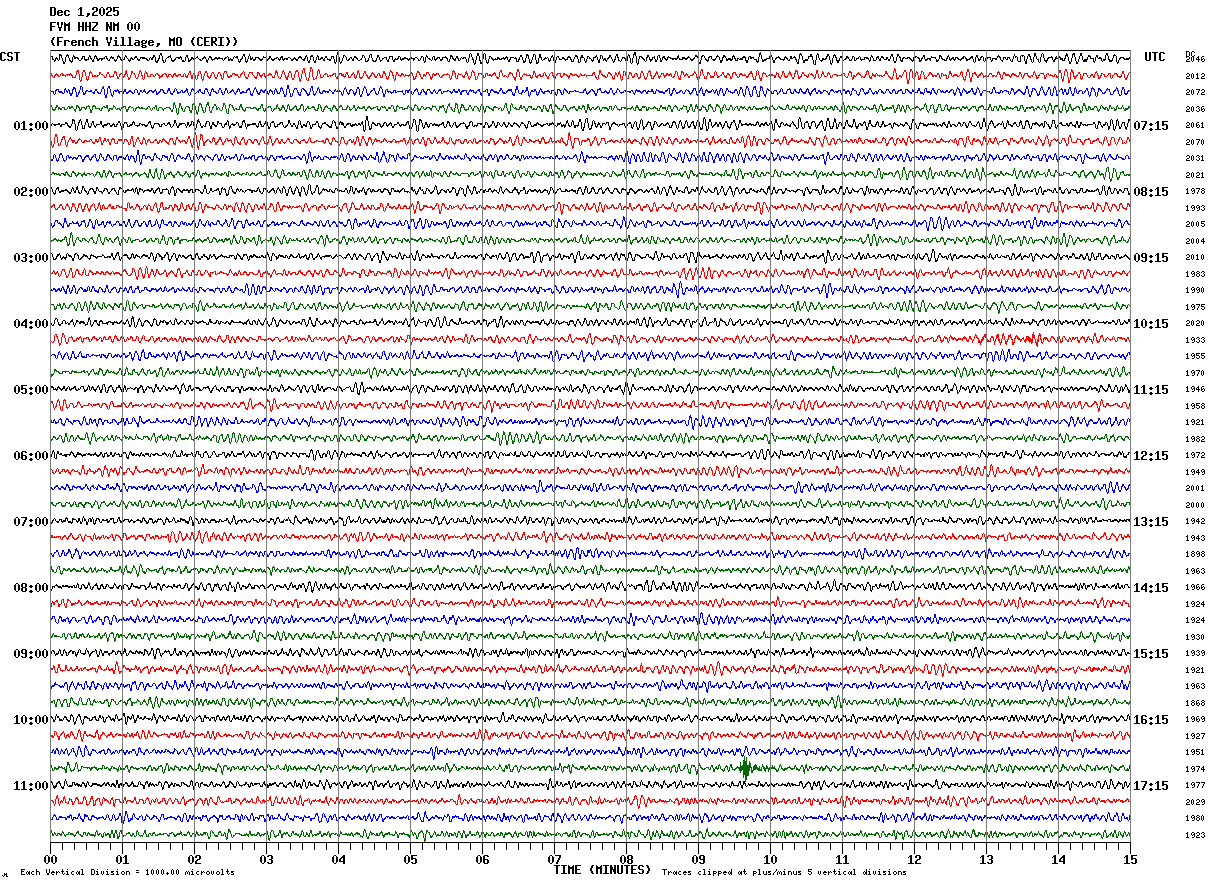Click the 07:00 CST time label
Image resolution: width=1210 pixels, height=886 pixels.
(x=31, y=522)
